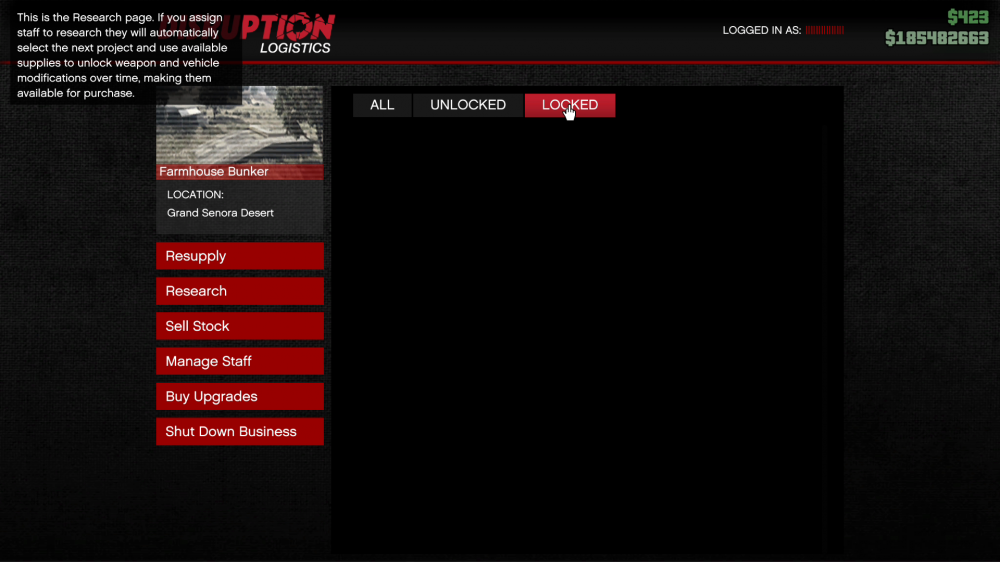
Task: Open the Resupply page
Action: pos(239,256)
